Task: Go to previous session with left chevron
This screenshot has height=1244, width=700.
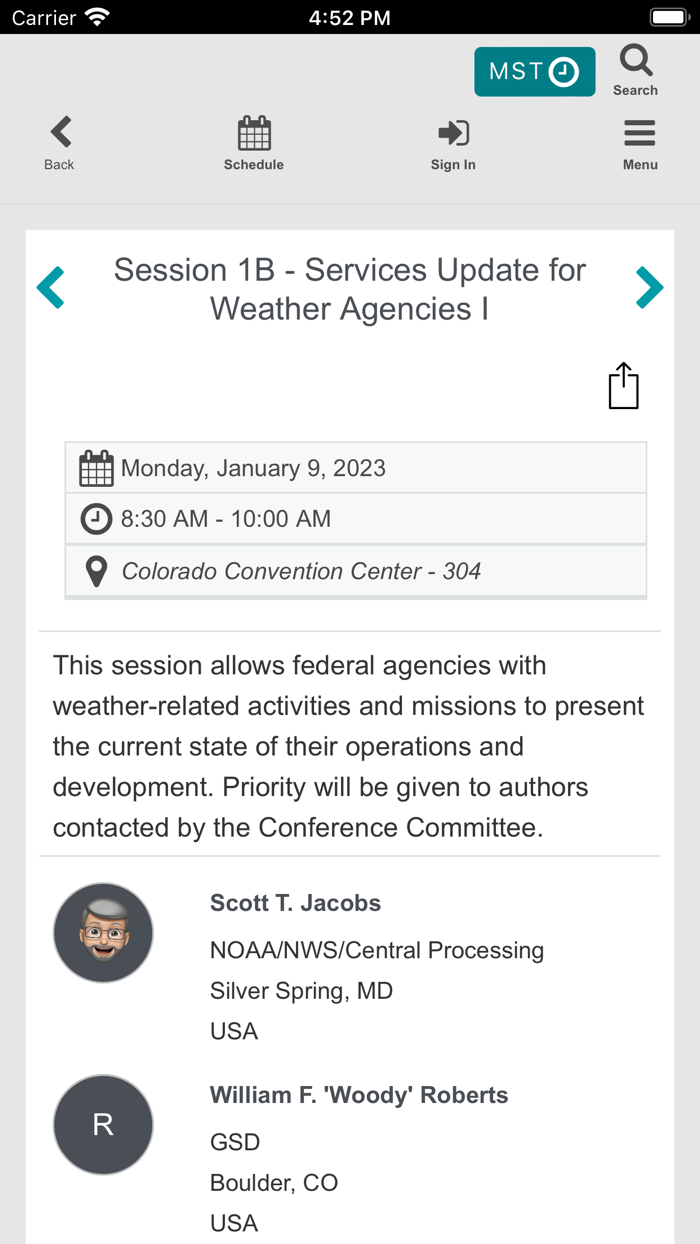Action: pyautogui.click(x=51, y=288)
